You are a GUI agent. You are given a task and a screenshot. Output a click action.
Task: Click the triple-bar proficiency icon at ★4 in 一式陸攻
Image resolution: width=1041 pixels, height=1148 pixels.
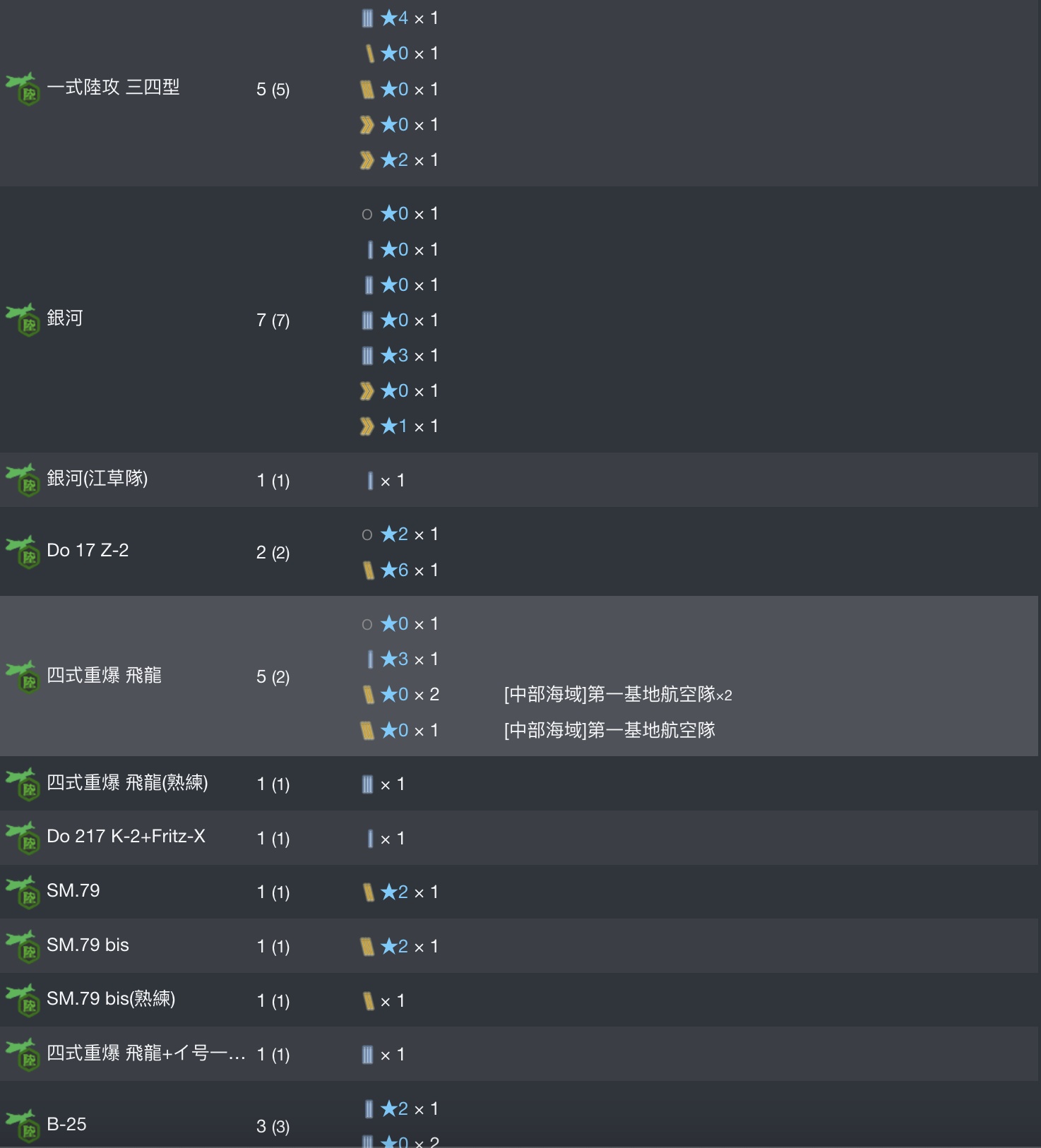click(367, 18)
